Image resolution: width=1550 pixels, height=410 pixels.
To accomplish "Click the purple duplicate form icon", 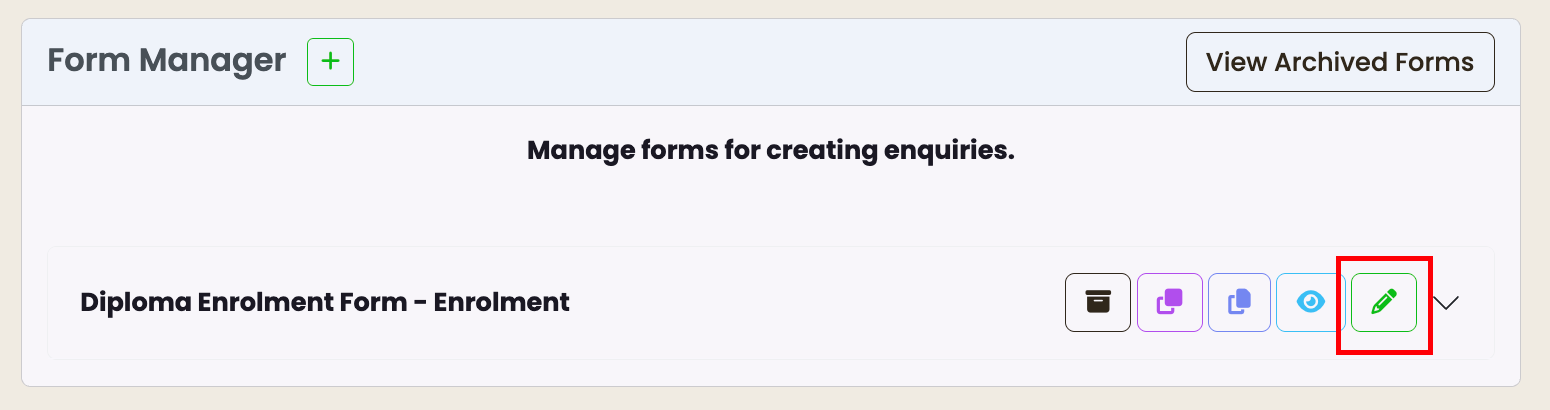I will pos(1170,302).
